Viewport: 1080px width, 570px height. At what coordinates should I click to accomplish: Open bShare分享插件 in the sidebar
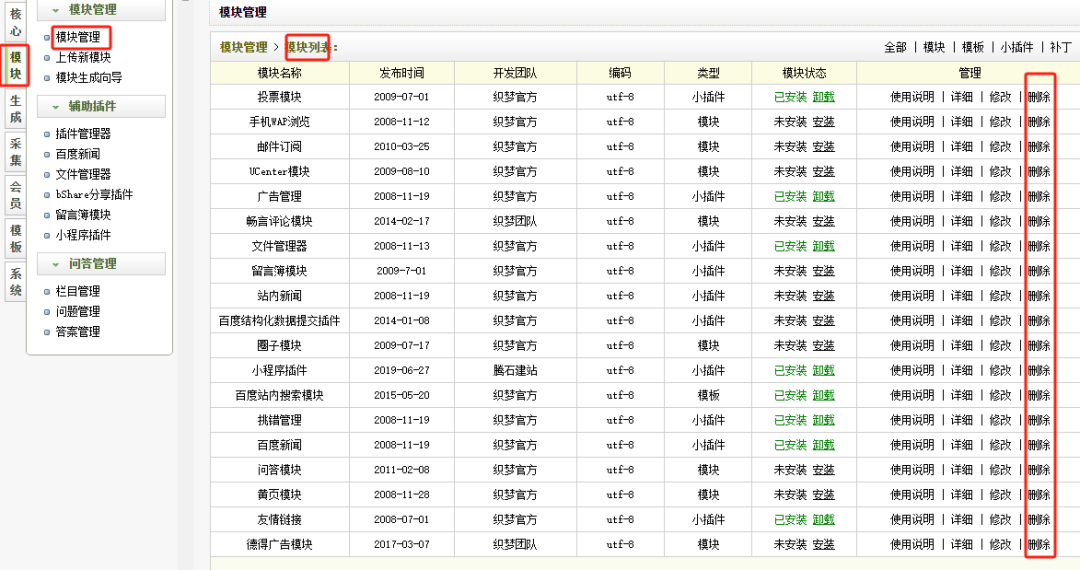pos(94,195)
